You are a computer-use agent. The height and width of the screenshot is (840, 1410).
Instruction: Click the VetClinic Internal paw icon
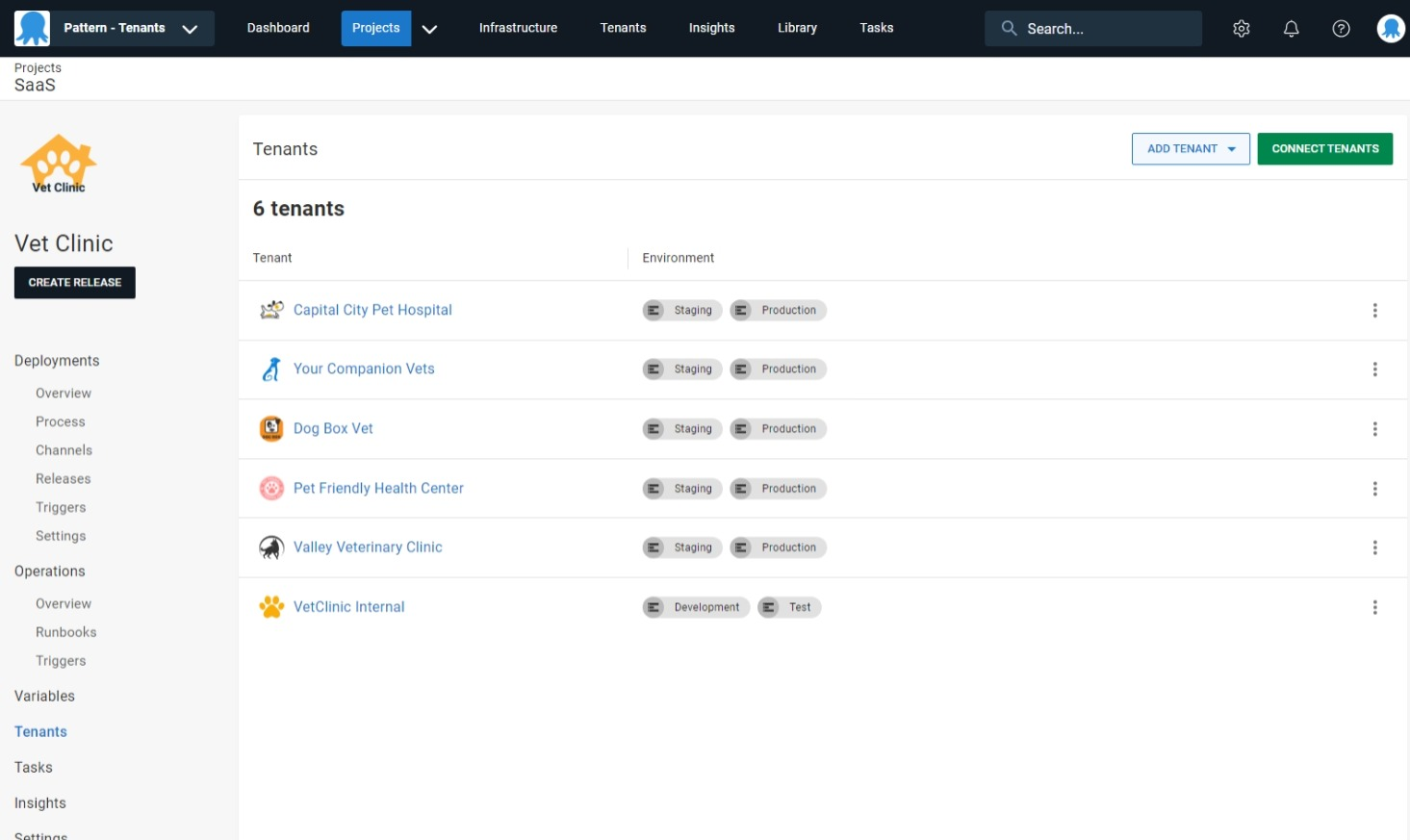271,607
